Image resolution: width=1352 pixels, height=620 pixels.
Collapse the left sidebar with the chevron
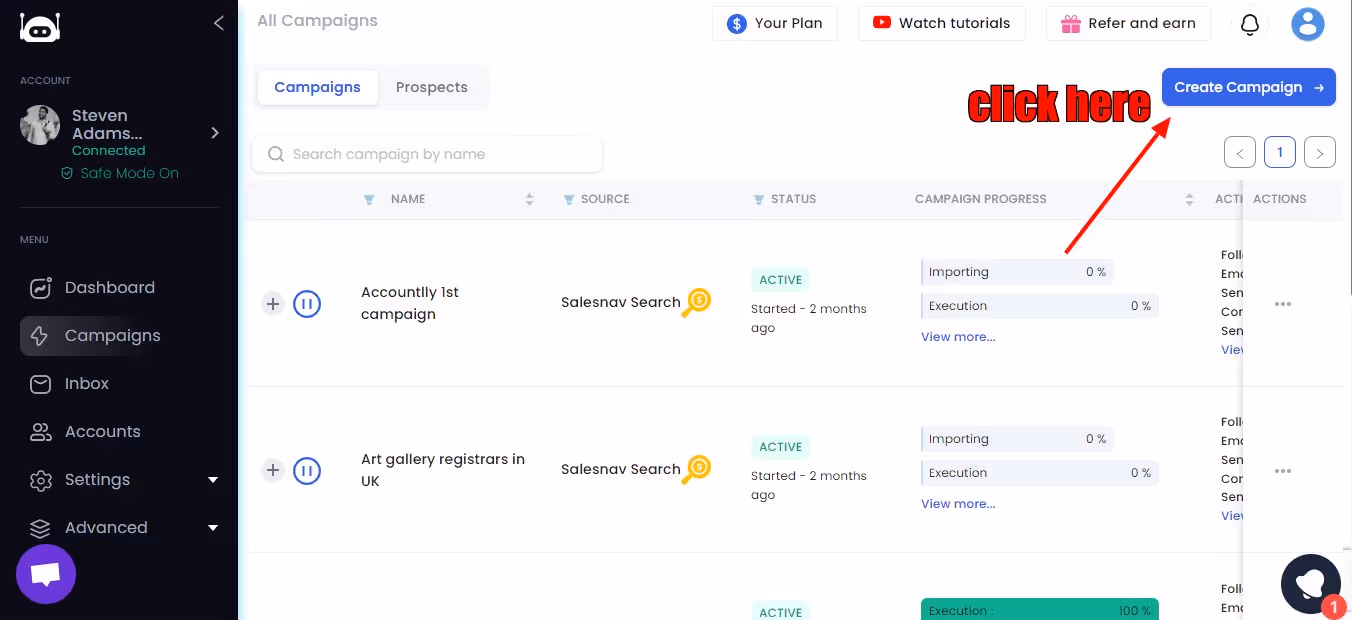pos(219,23)
